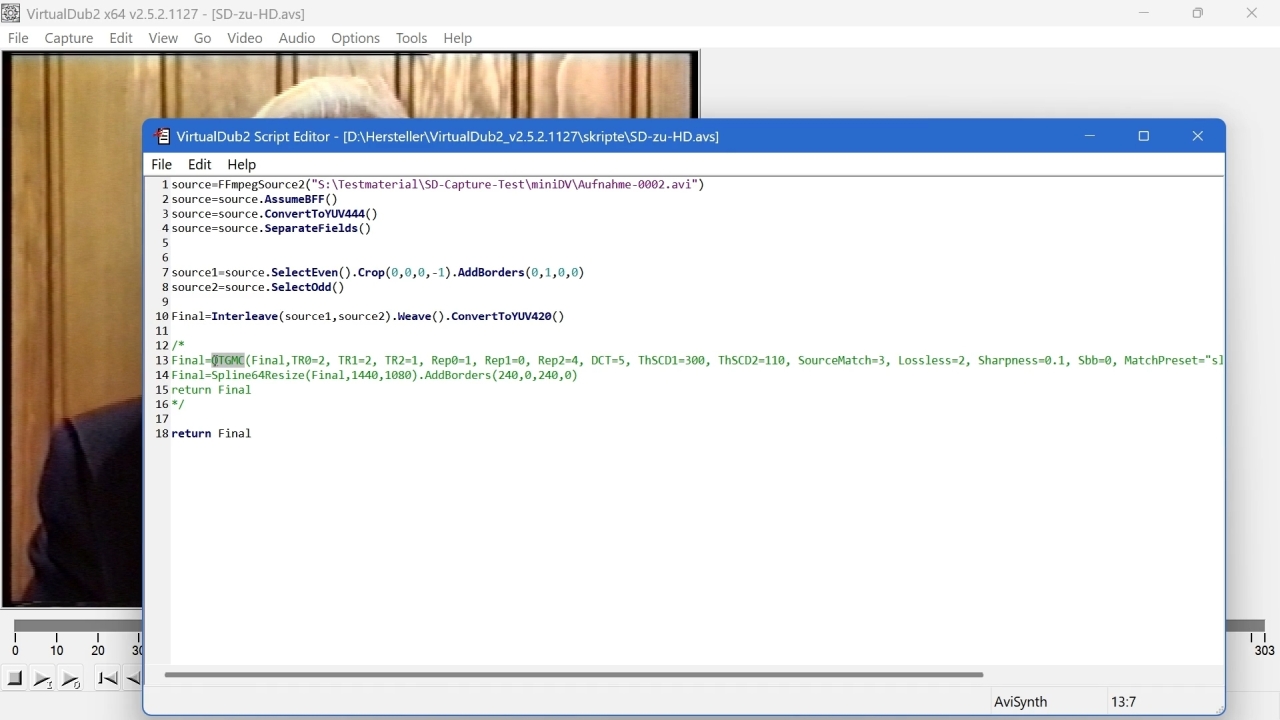1280x720 pixels.
Task: Click the Script Editor title bar icon
Action: click(162, 136)
